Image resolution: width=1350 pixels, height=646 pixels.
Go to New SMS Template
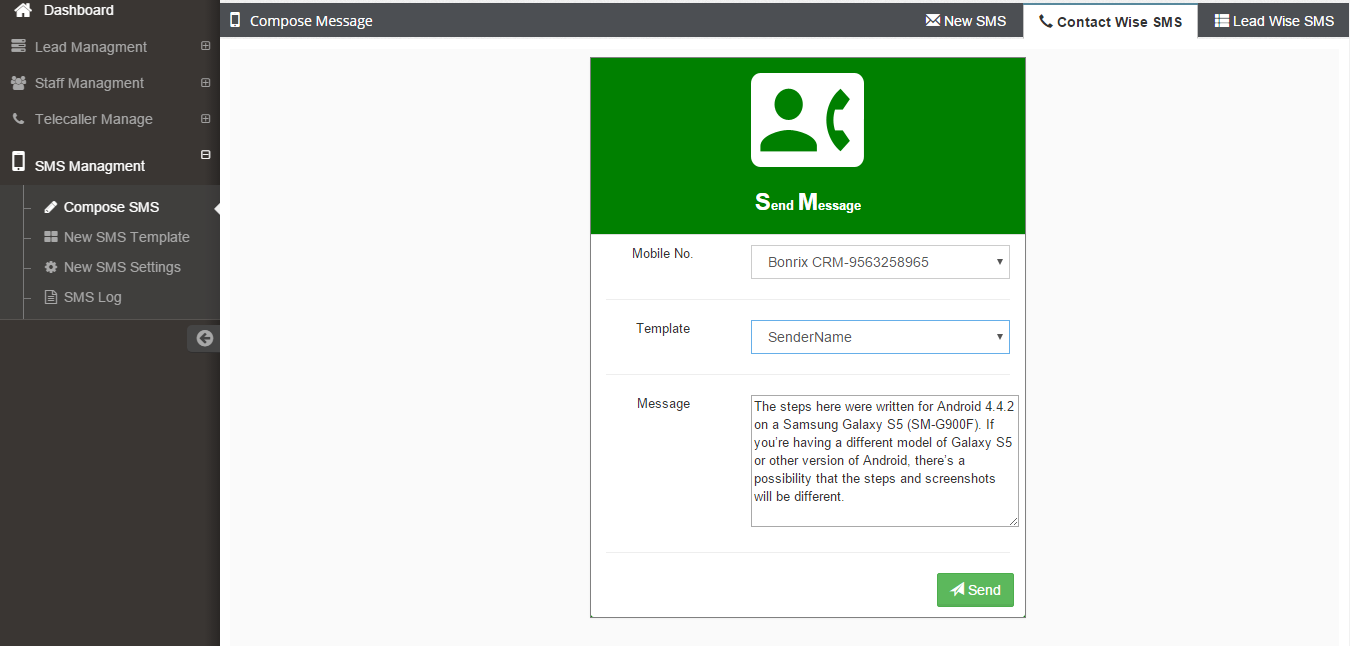point(126,237)
